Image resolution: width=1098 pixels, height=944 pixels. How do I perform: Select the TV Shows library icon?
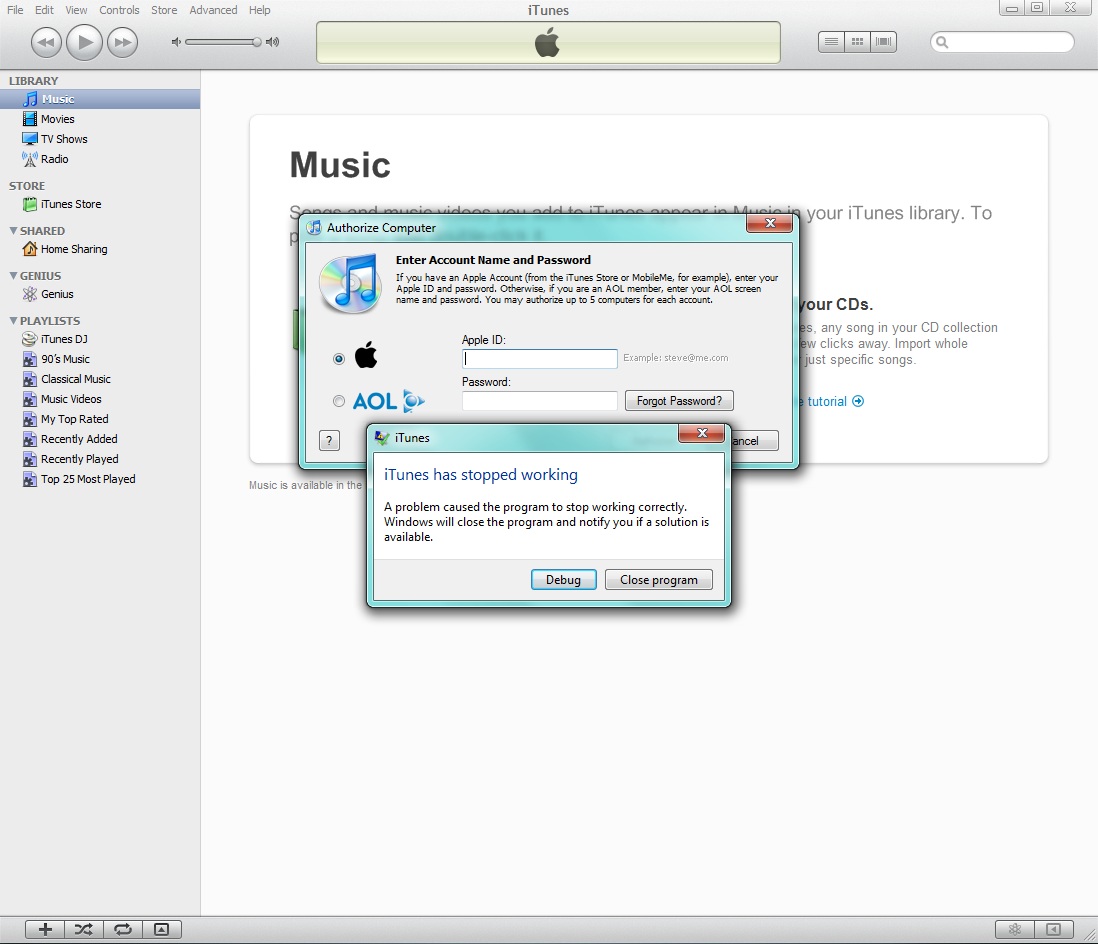click(29, 139)
